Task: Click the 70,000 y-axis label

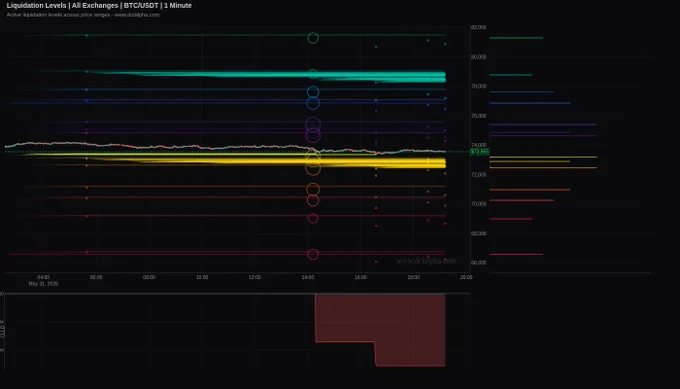Action: [x=479, y=204]
